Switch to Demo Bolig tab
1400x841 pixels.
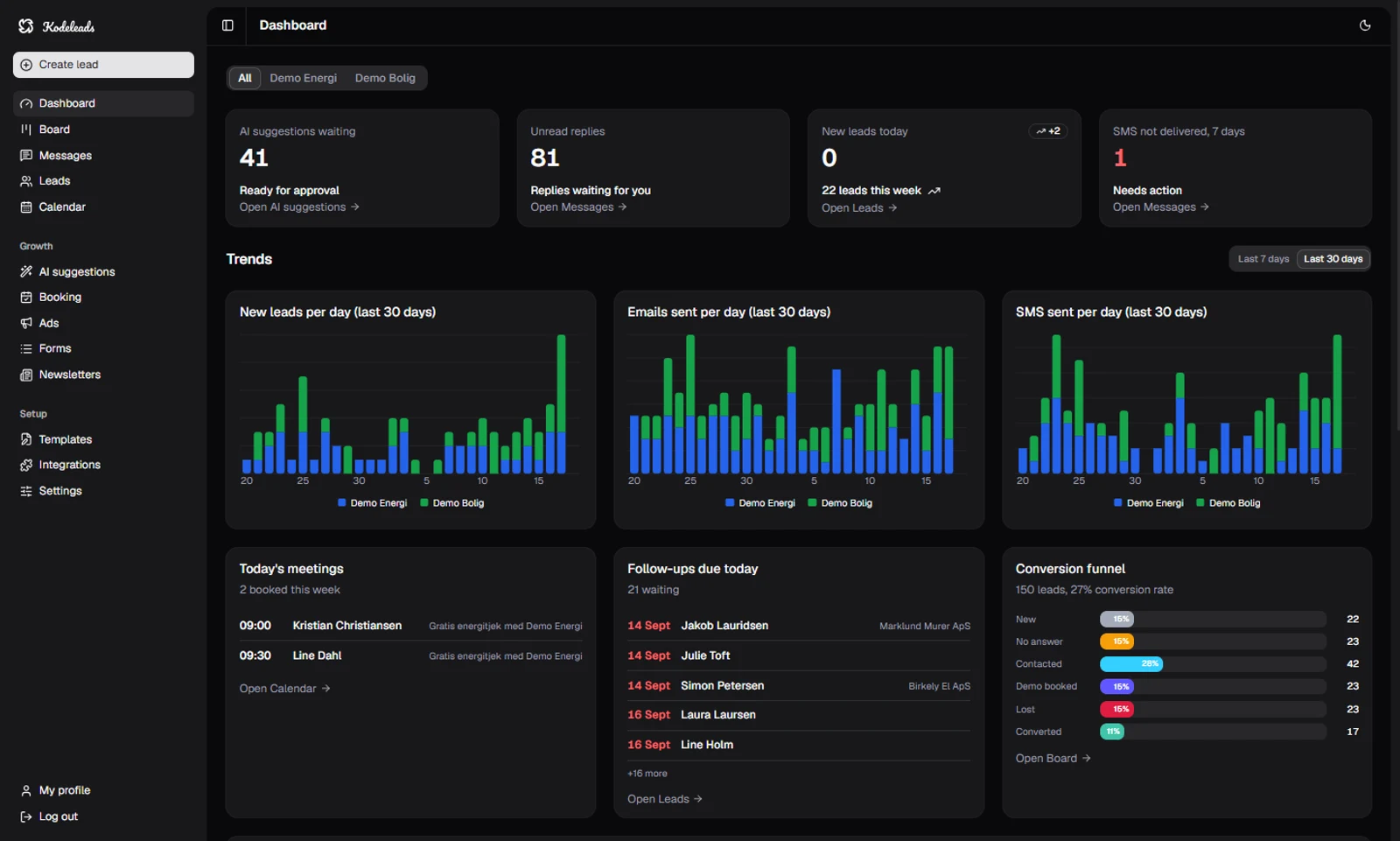pyautogui.click(x=385, y=78)
